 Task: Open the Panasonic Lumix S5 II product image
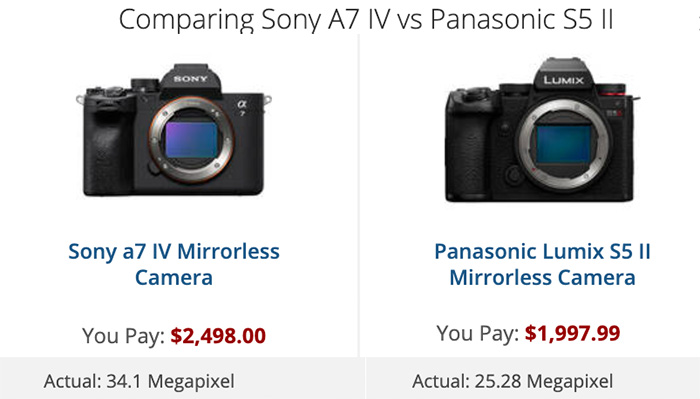542,130
